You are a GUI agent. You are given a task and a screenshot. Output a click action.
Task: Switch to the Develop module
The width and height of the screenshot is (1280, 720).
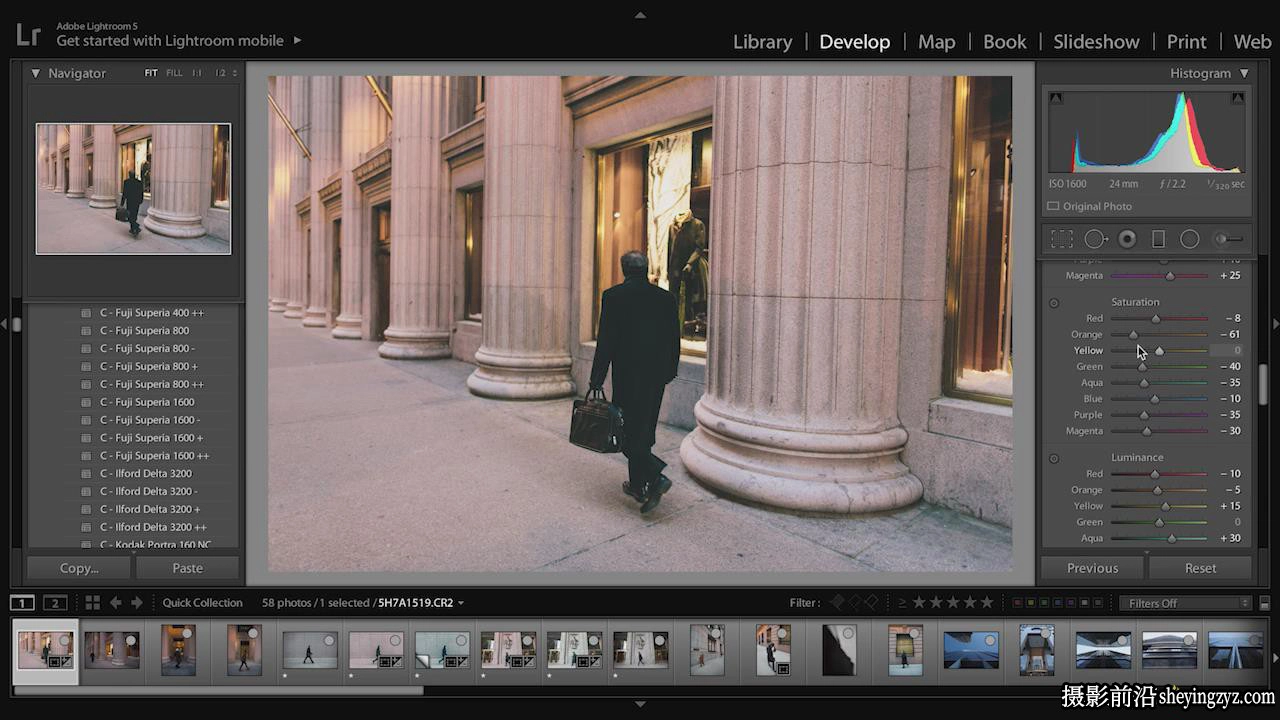click(x=854, y=42)
